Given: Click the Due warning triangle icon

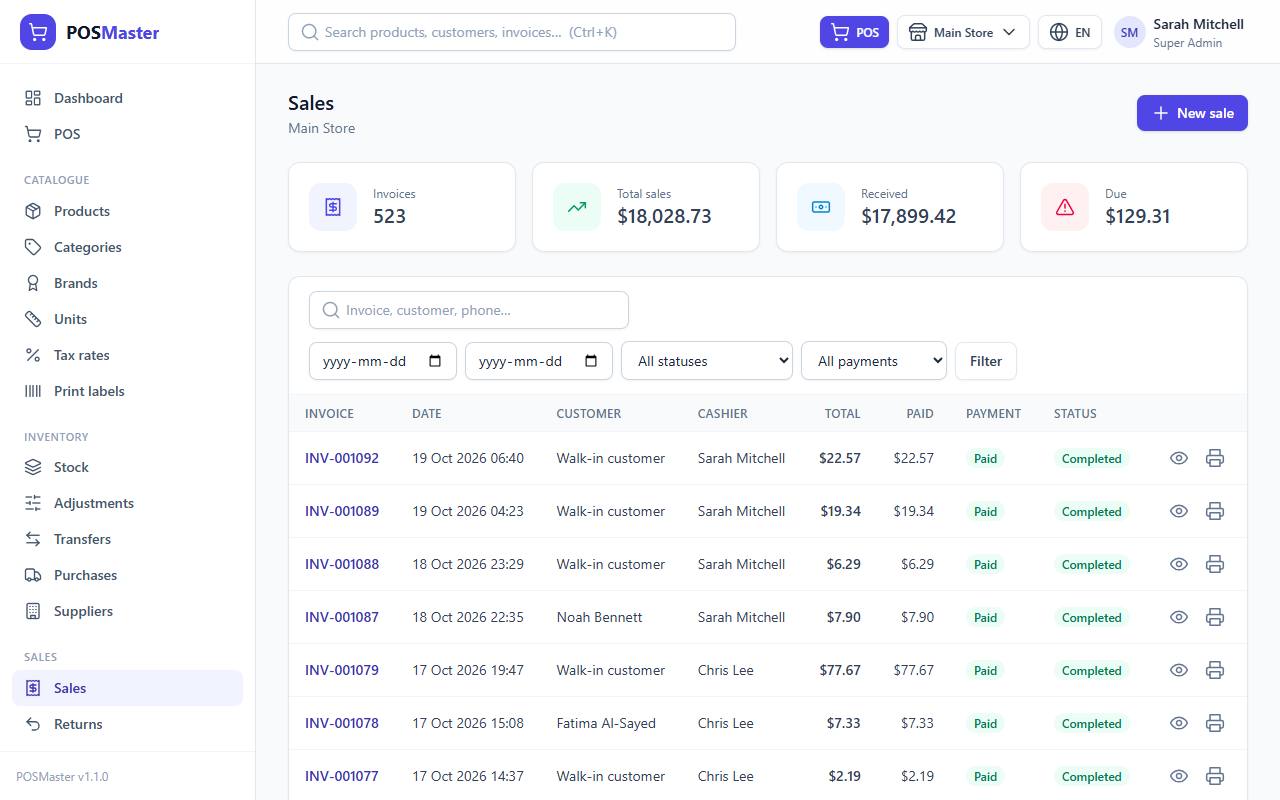Looking at the screenshot, I should (1065, 207).
